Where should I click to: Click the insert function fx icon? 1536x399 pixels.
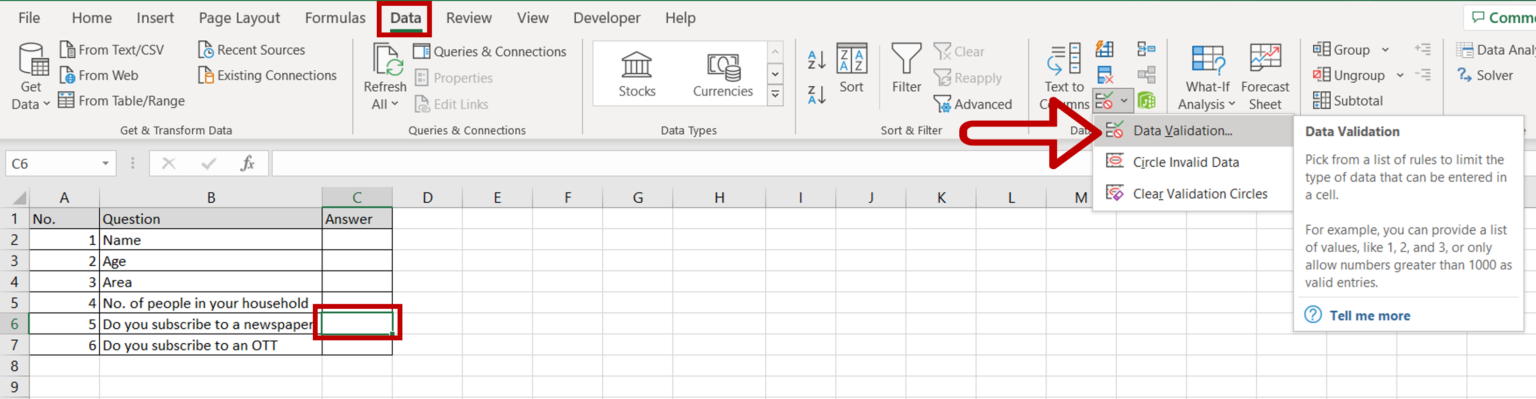pyautogui.click(x=247, y=163)
